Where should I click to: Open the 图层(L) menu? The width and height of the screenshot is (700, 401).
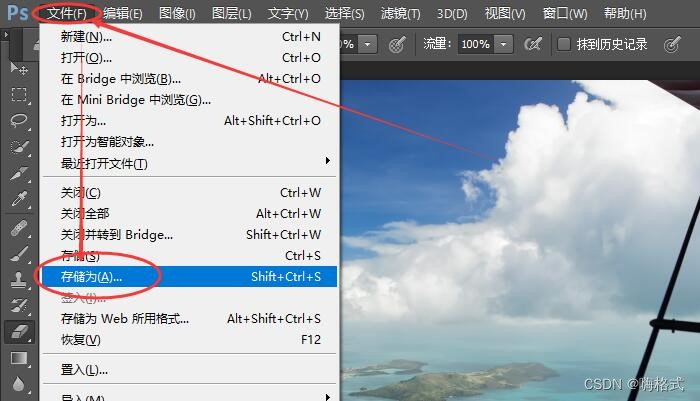click(x=232, y=13)
